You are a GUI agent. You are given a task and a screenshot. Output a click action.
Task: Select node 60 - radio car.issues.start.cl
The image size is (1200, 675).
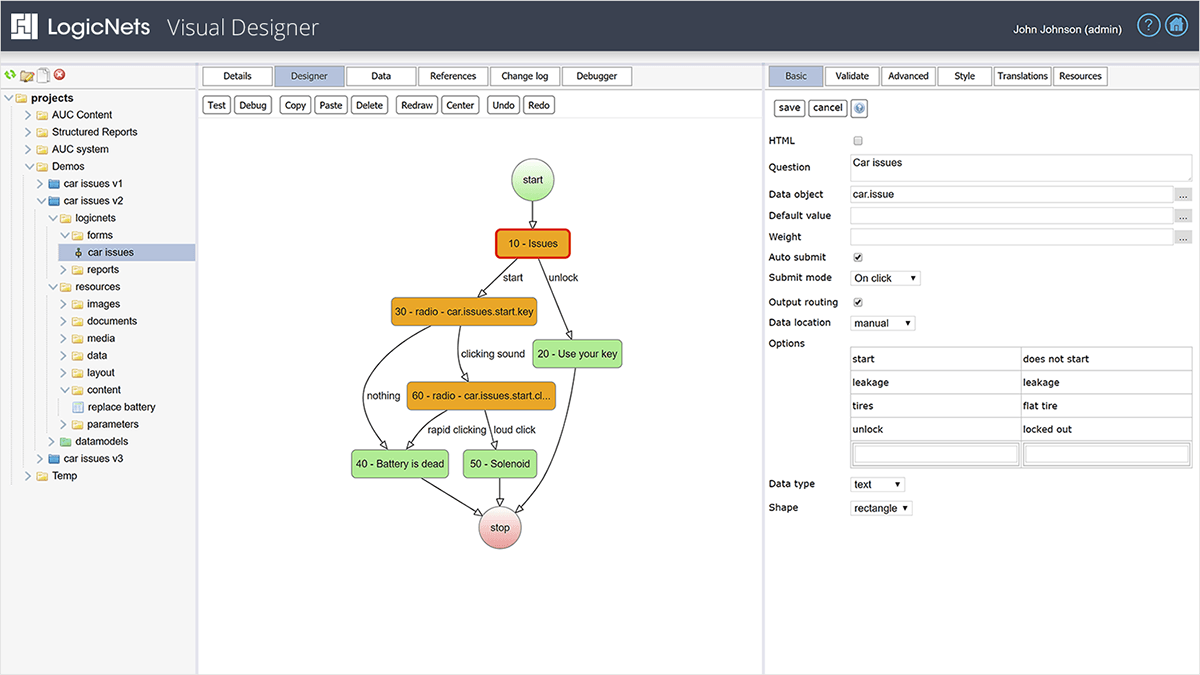pyautogui.click(x=480, y=395)
